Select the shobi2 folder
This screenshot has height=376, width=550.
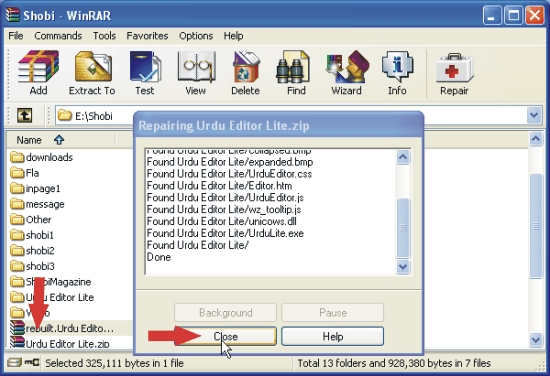click(32, 251)
